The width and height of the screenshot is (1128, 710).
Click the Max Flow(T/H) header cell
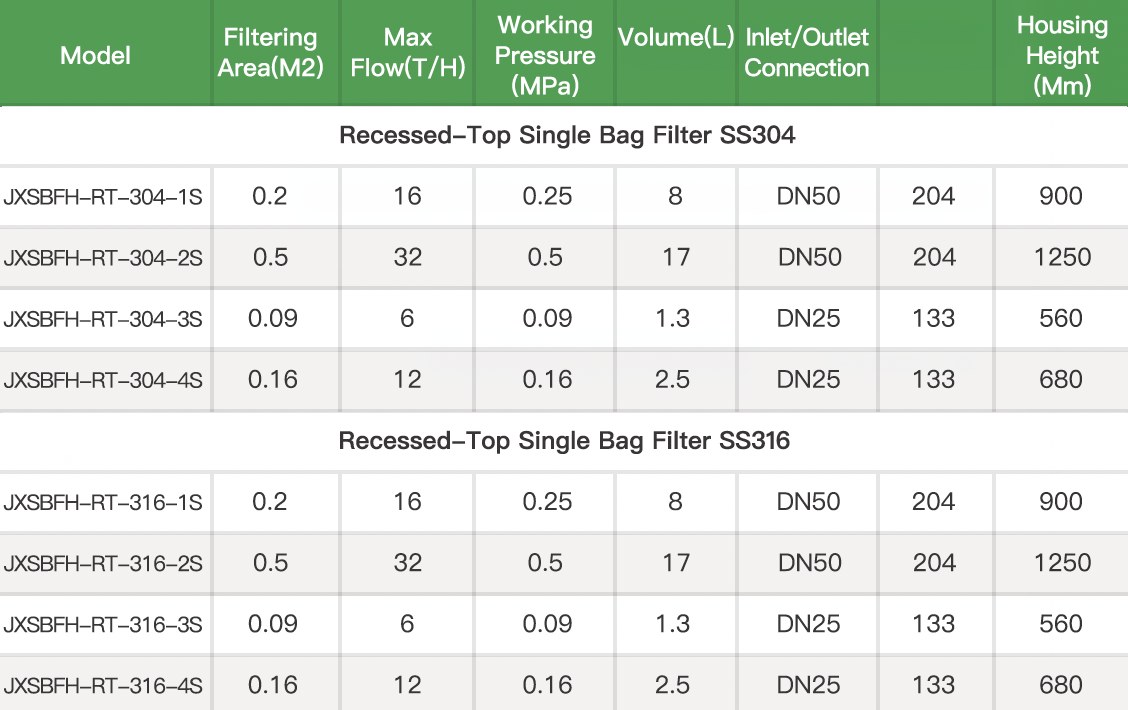pos(408,53)
